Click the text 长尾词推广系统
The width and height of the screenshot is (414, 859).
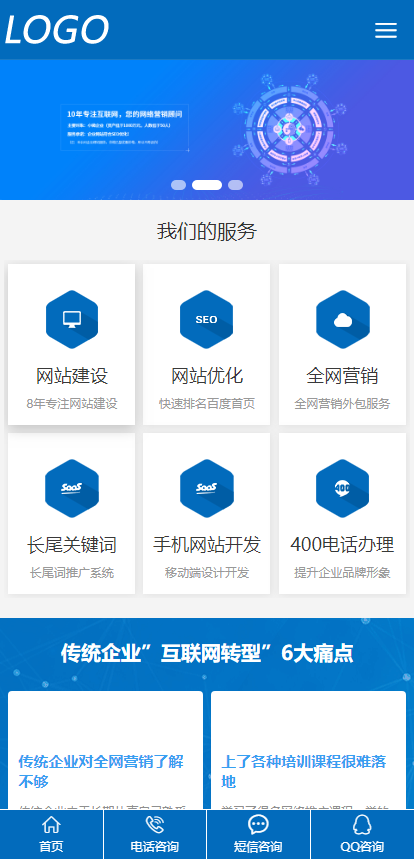(72, 573)
